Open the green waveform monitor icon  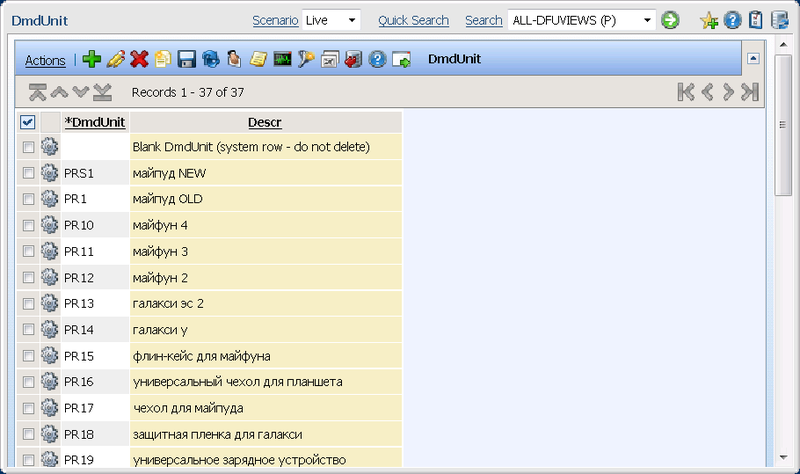coord(282,59)
